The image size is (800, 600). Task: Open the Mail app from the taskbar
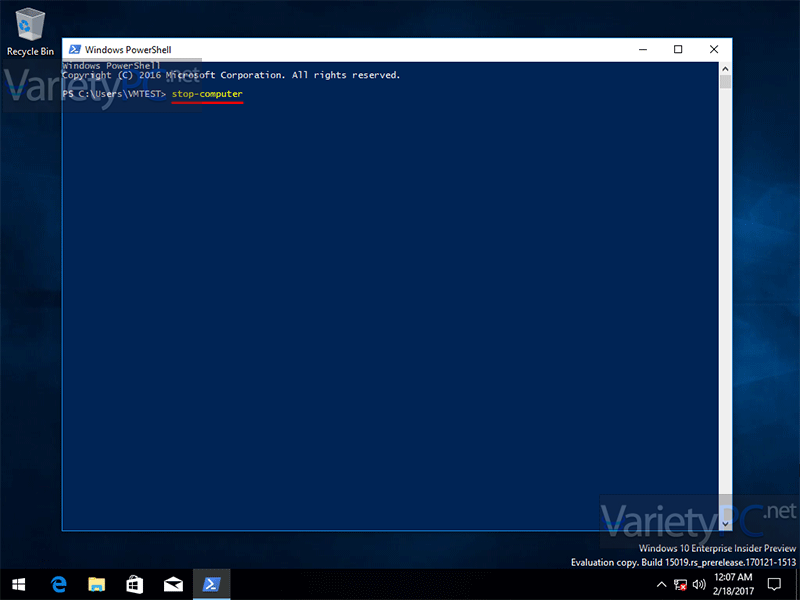coord(173,584)
